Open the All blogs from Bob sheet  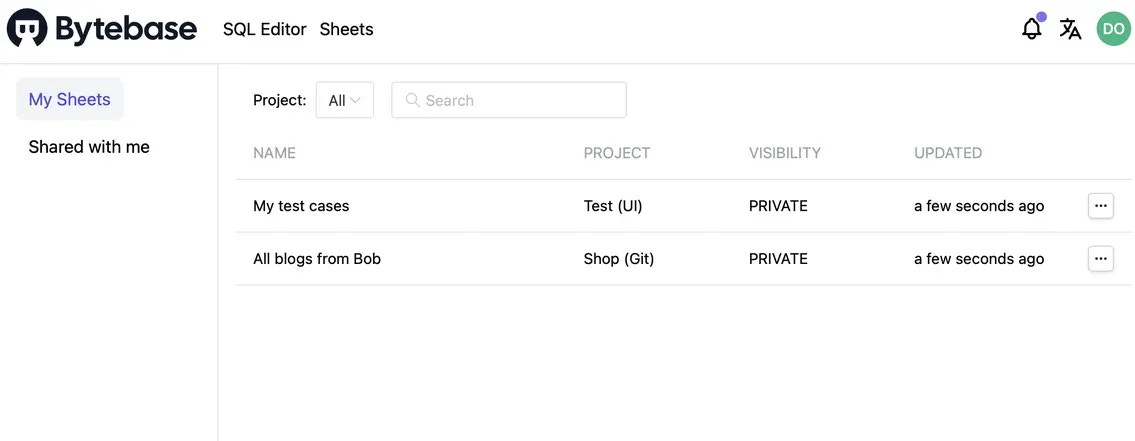click(317, 259)
